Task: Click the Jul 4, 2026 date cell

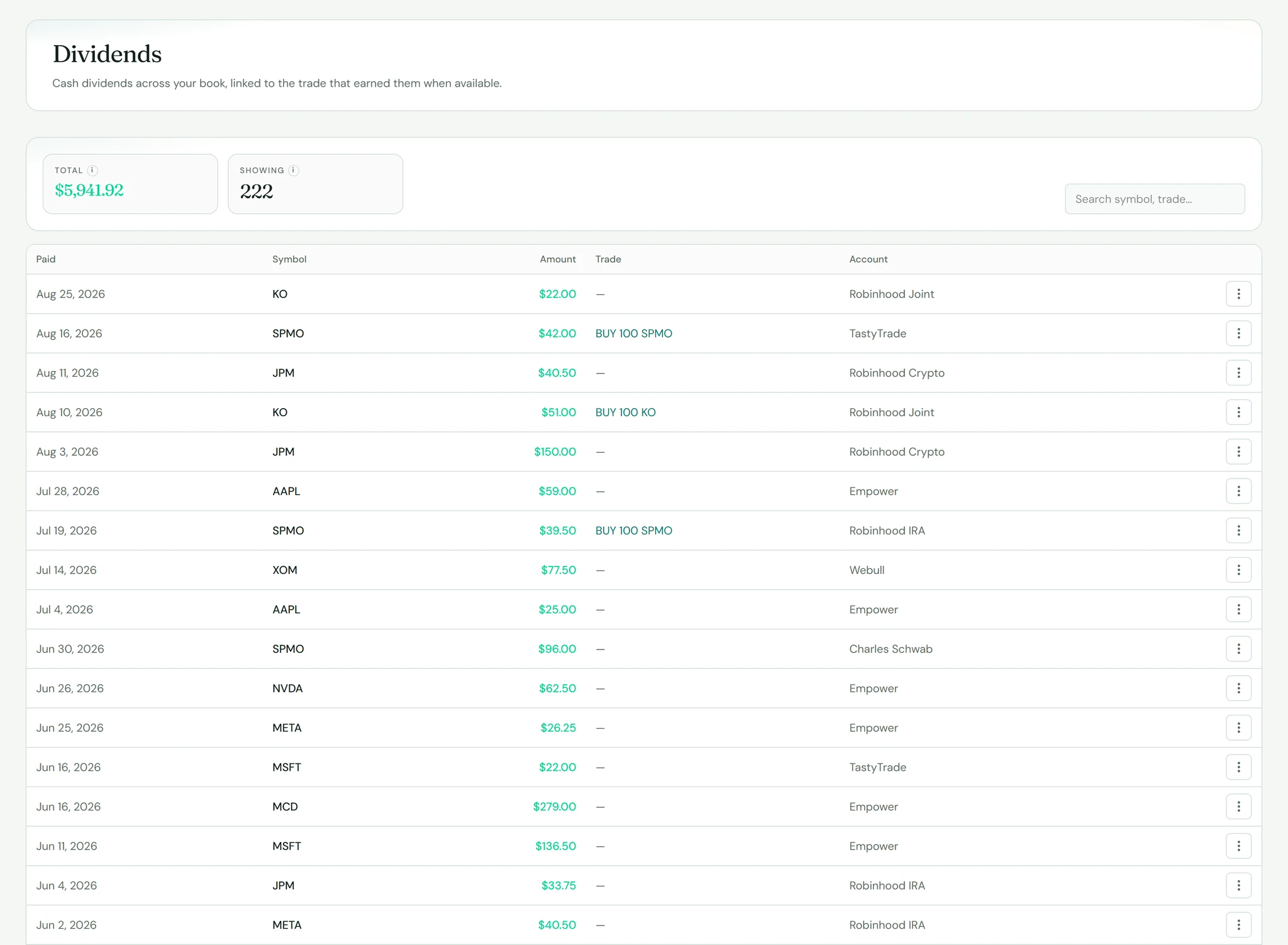Action: pyautogui.click(x=64, y=609)
